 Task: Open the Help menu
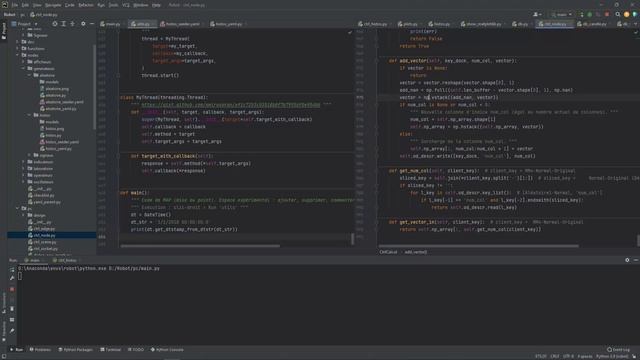pyautogui.click(x=156, y=5)
